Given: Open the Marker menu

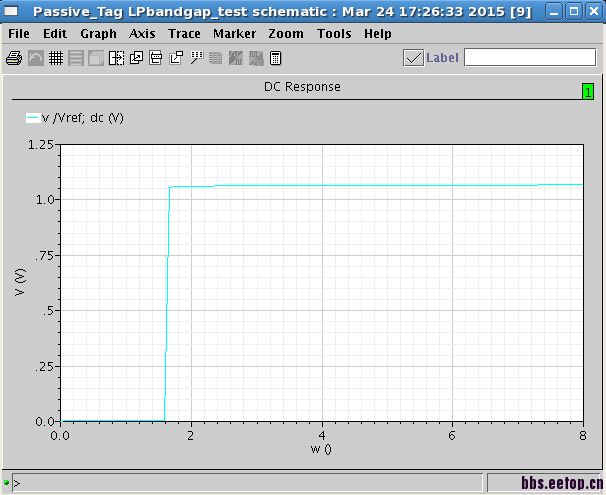Looking at the screenshot, I should (x=234, y=34).
